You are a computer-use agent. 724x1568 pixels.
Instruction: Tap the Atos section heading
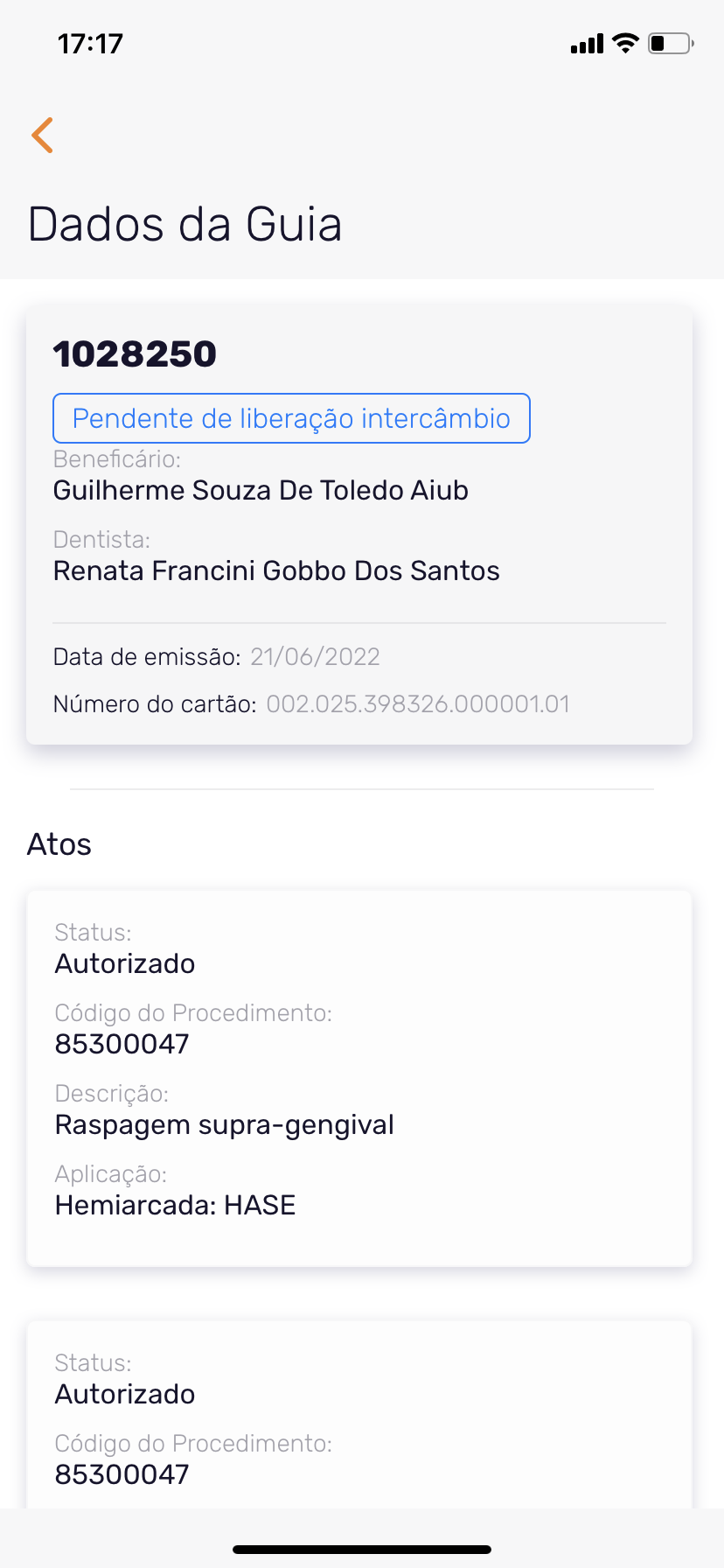coord(59,844)
